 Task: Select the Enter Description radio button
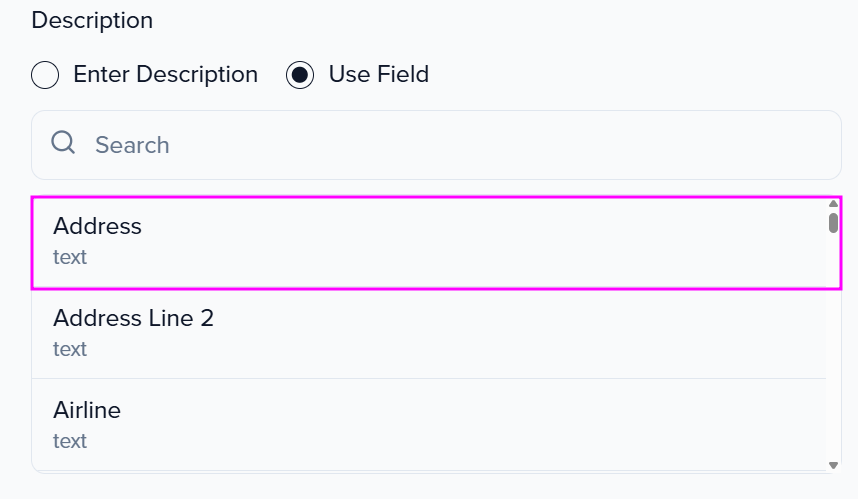tap(45, 75)
